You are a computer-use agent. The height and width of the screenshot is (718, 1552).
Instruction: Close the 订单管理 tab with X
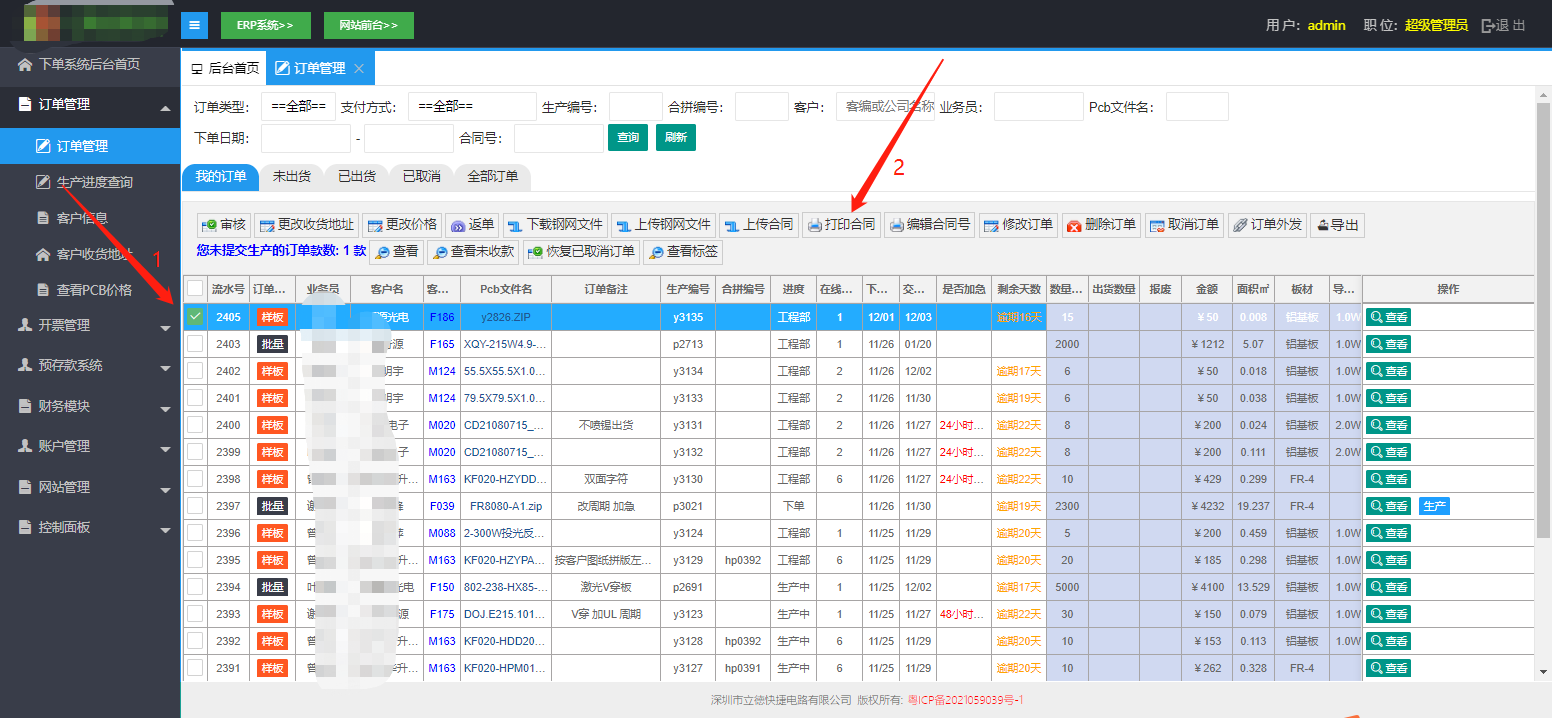coord(359,69)
